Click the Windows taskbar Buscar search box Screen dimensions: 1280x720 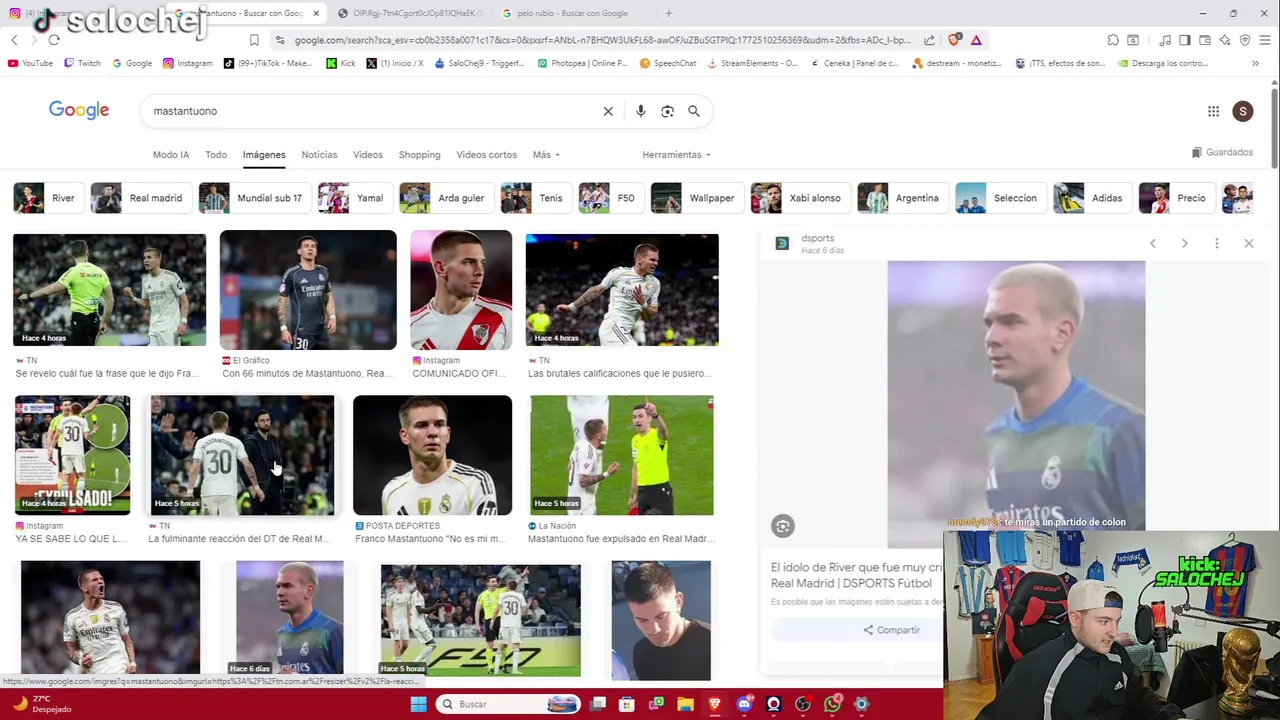(510, 704)
